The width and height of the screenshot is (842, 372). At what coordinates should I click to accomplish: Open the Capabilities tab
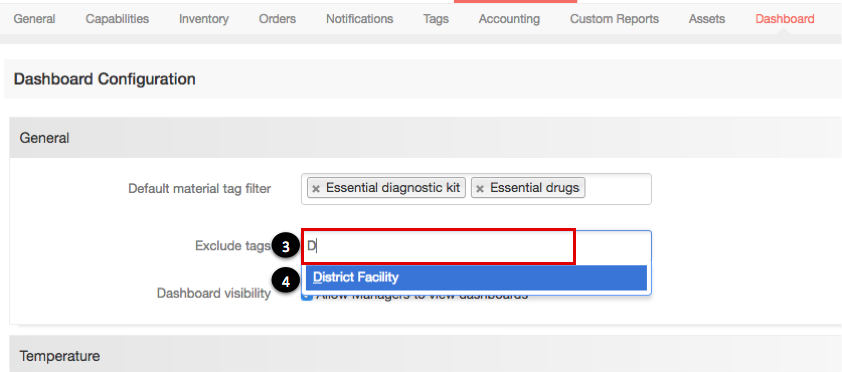coord(117,19)
